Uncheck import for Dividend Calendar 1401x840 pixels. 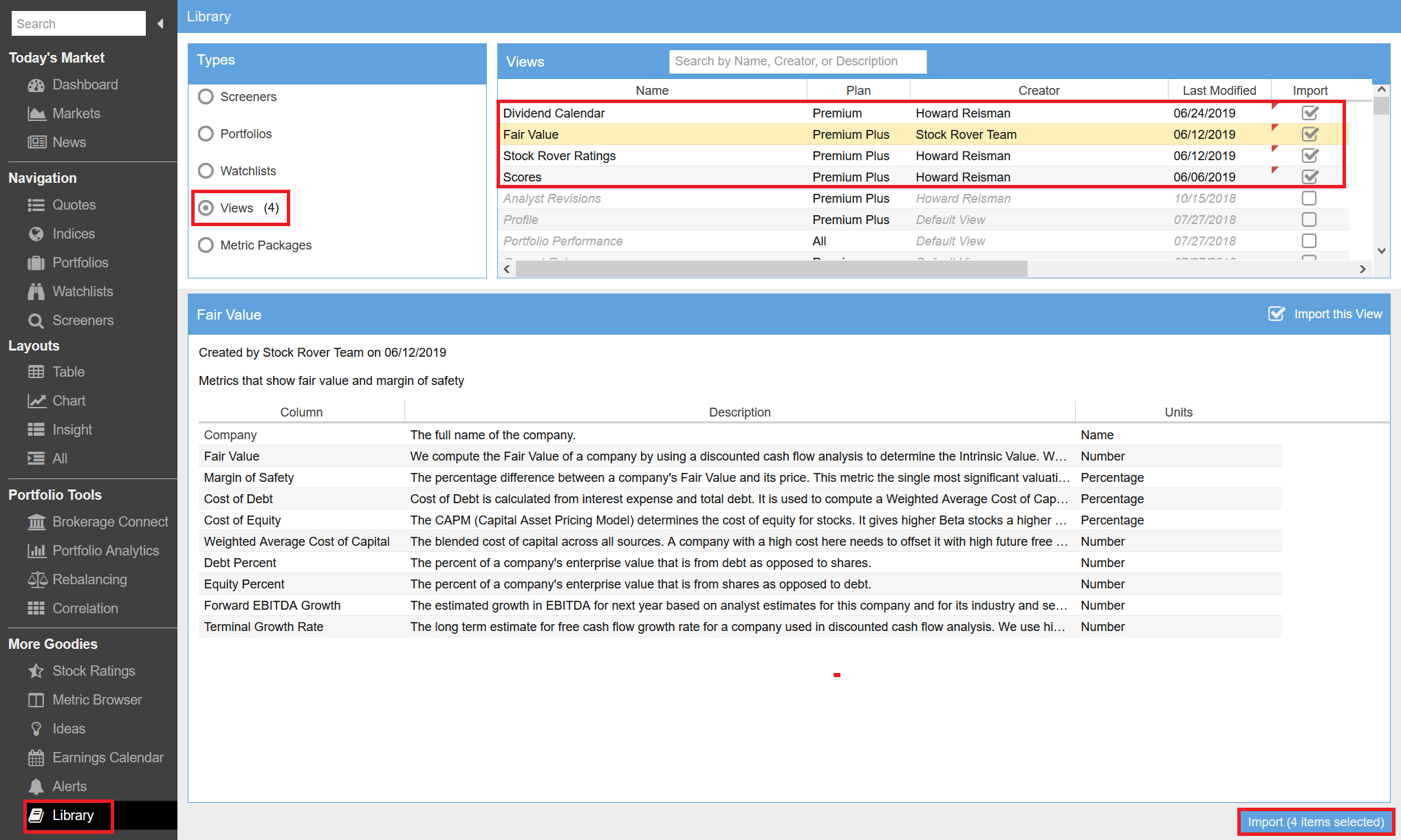[x=1310, y=113]
